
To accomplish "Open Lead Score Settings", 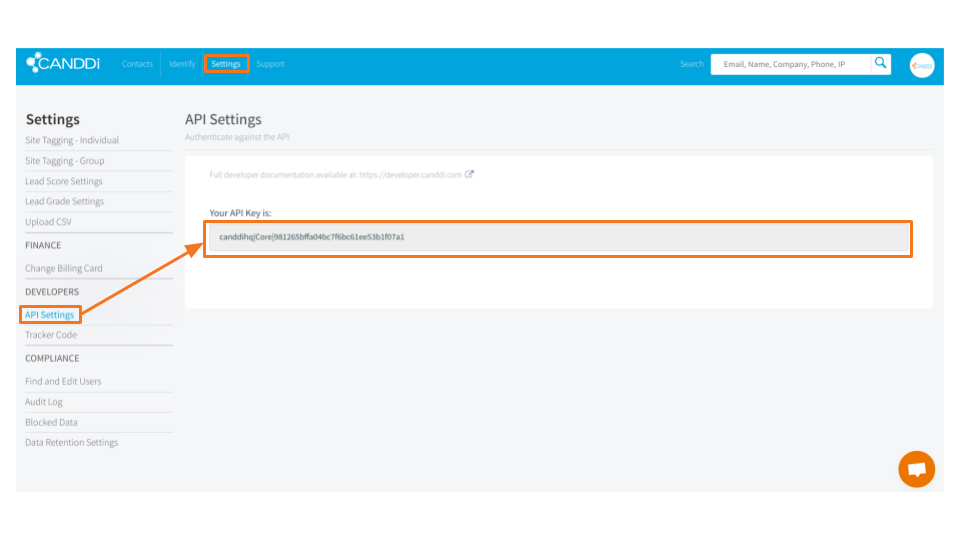I will pos(64,181).
